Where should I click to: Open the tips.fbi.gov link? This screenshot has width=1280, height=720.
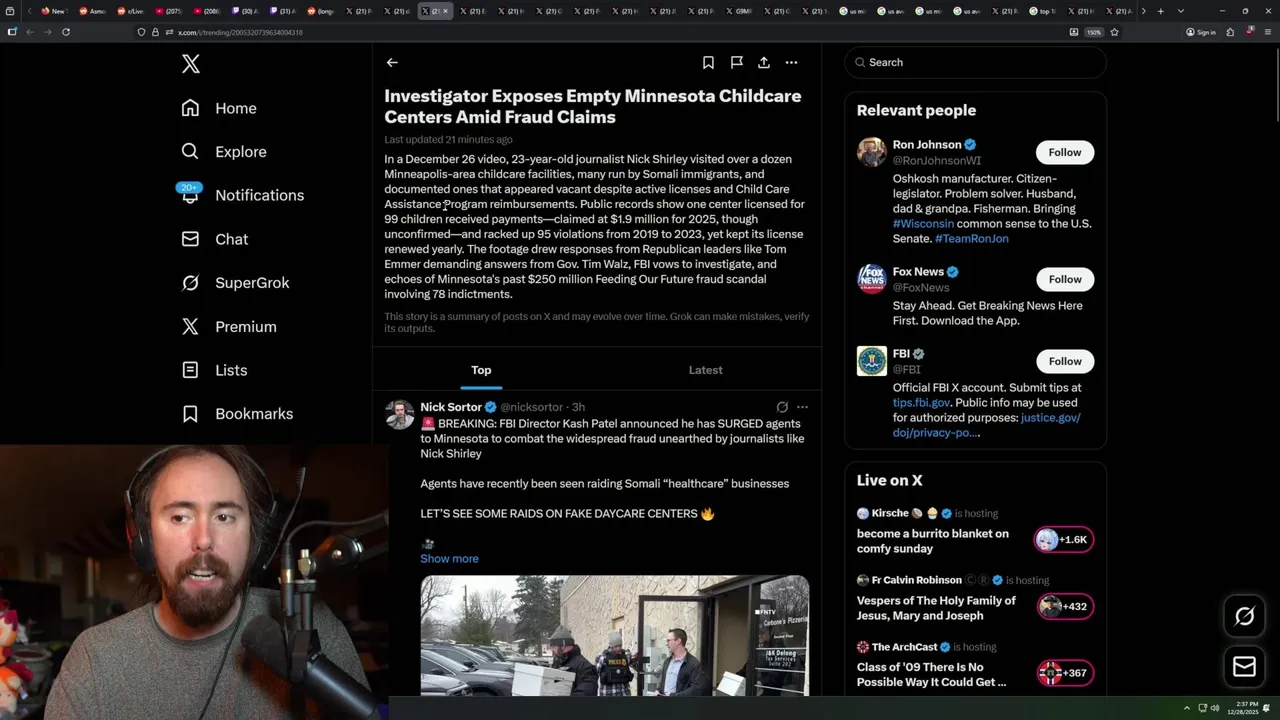(x=921, y=403)
